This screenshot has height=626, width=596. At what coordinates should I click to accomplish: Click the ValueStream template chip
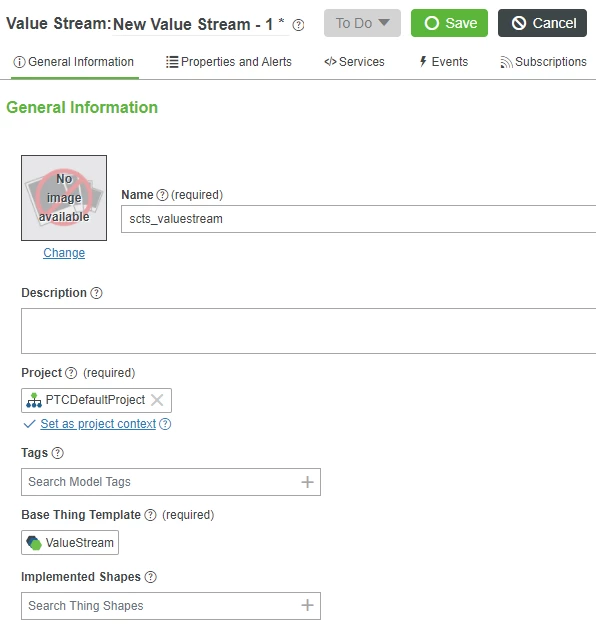click(70, 543)
